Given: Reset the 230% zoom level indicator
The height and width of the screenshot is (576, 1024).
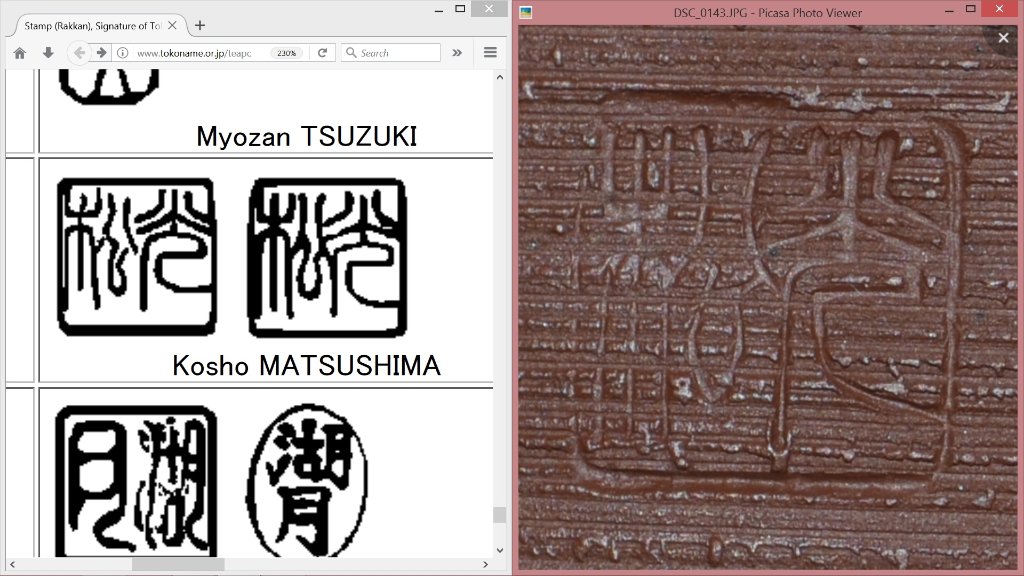Looking at the screenshot, I should 286,53.
